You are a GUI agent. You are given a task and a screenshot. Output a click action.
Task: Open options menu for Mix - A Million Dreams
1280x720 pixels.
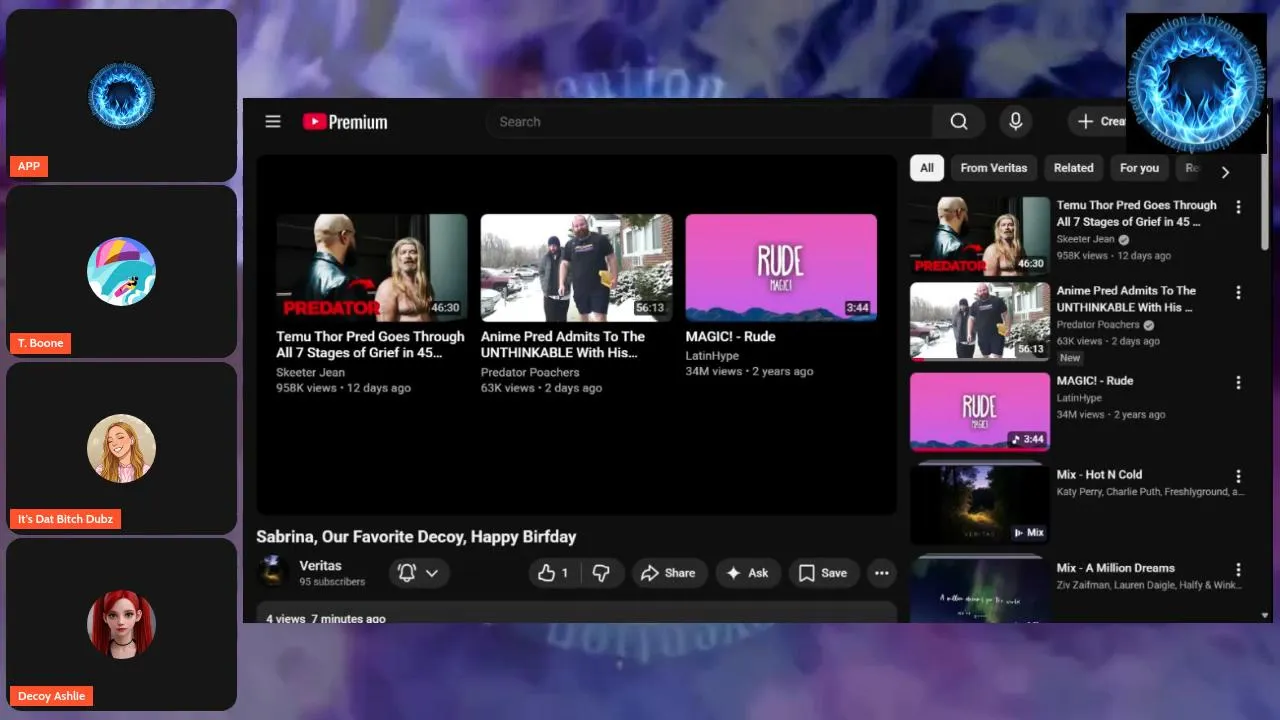tap(1238, 570)
